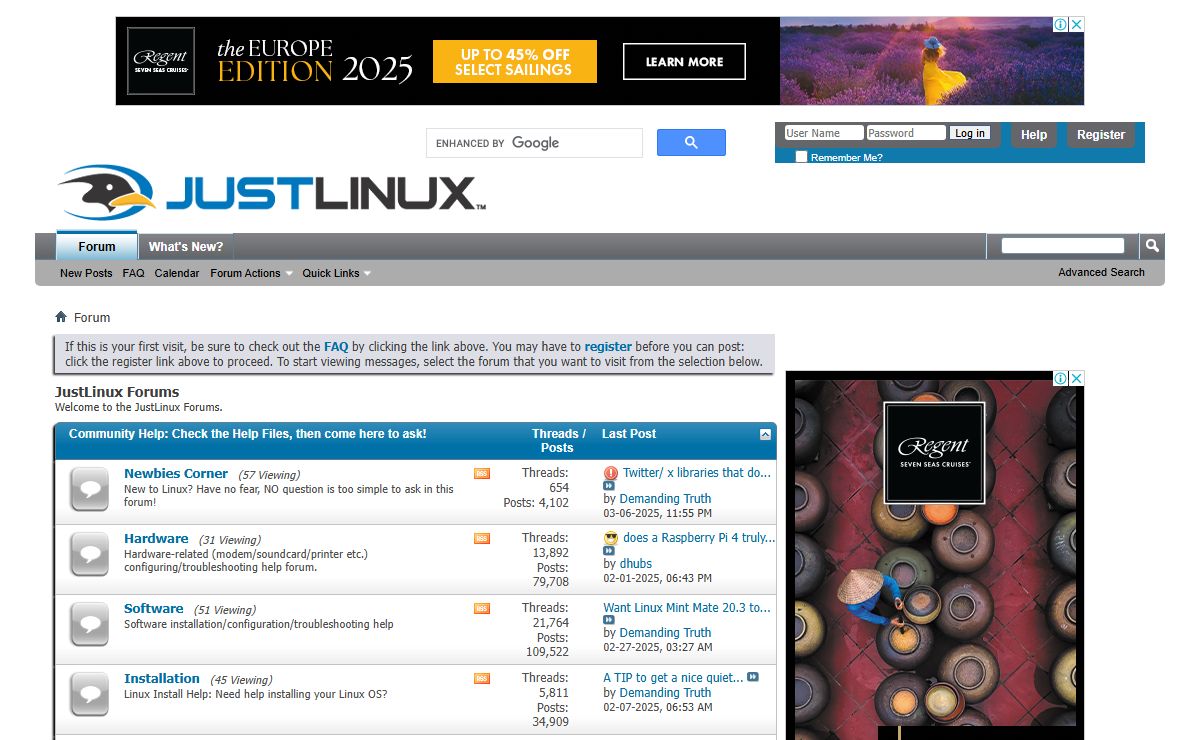Image resolution: width=1200 pixels, height=740 pixels.
Task: Click the User Name input field
Action: (x=824, y=133)
